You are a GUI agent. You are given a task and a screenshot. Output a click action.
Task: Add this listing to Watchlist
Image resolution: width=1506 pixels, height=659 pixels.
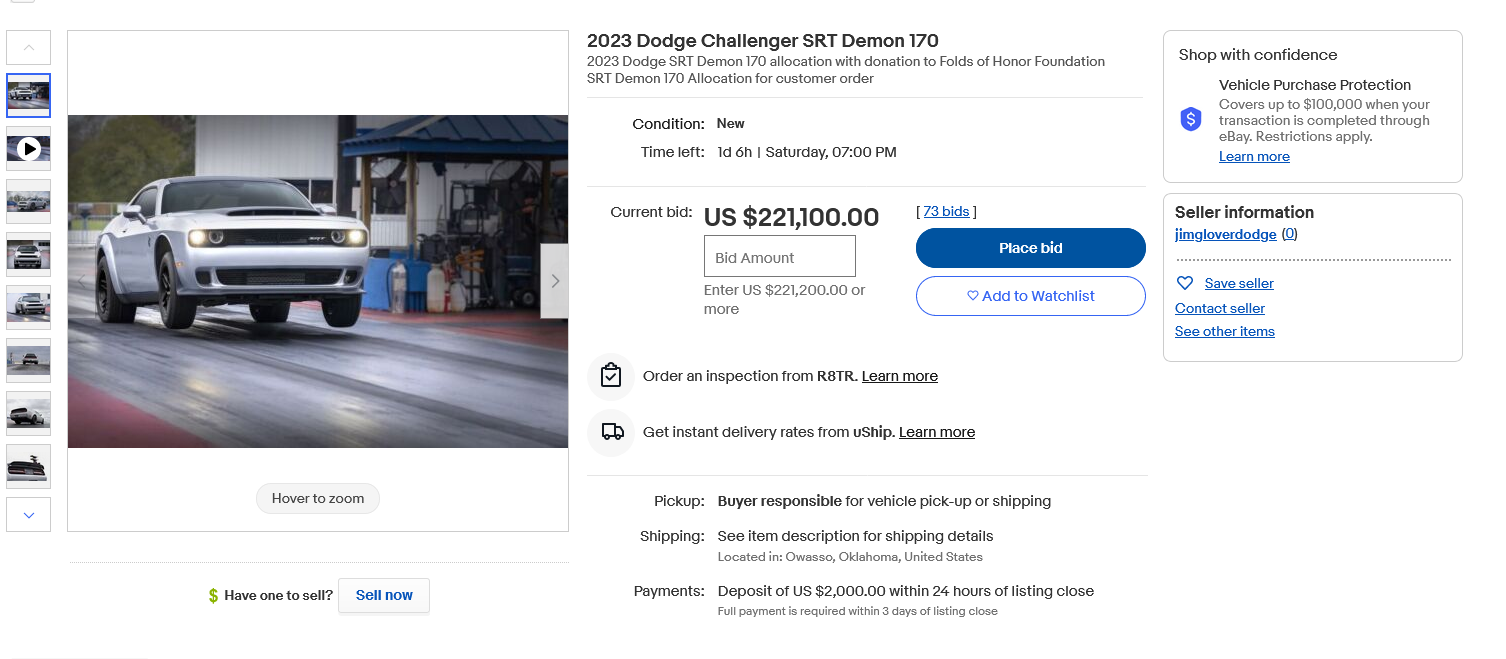1030,296
